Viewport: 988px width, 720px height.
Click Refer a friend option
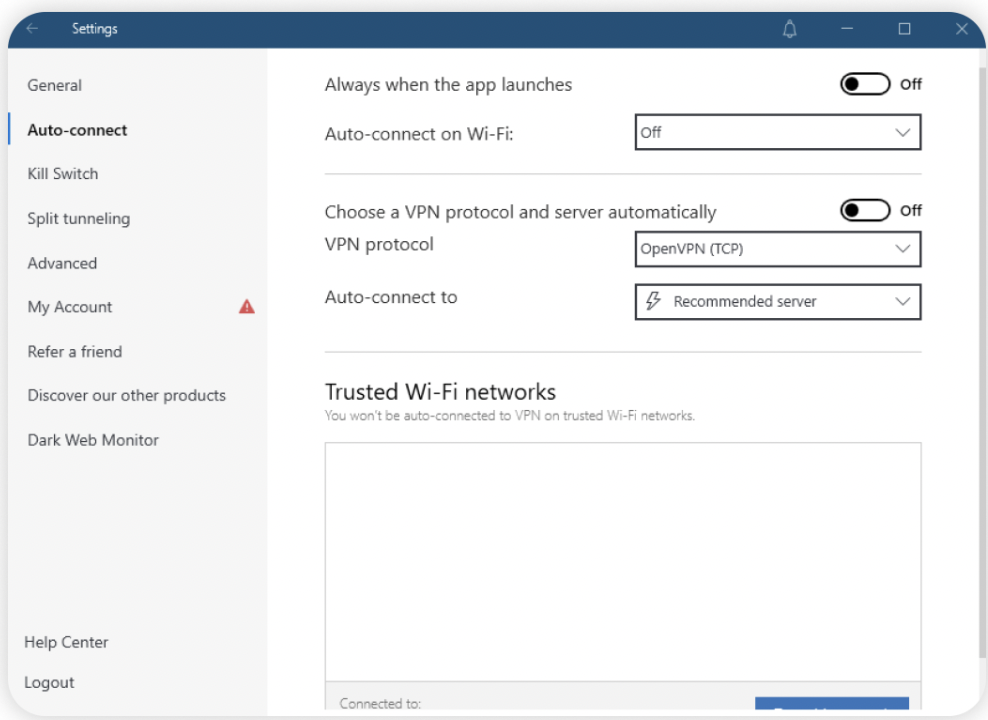pos(75,352)
